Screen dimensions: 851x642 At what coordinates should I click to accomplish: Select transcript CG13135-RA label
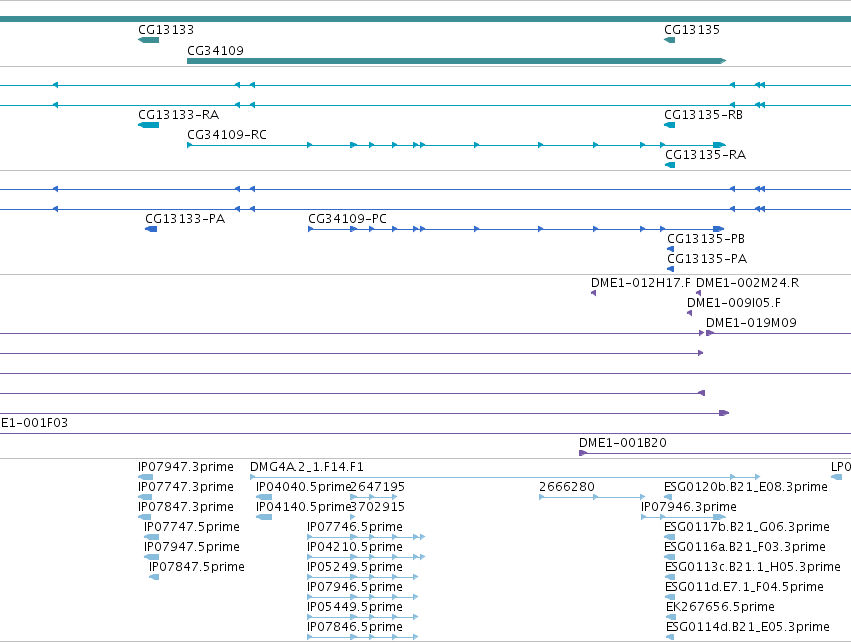click(x=706, y=155)
